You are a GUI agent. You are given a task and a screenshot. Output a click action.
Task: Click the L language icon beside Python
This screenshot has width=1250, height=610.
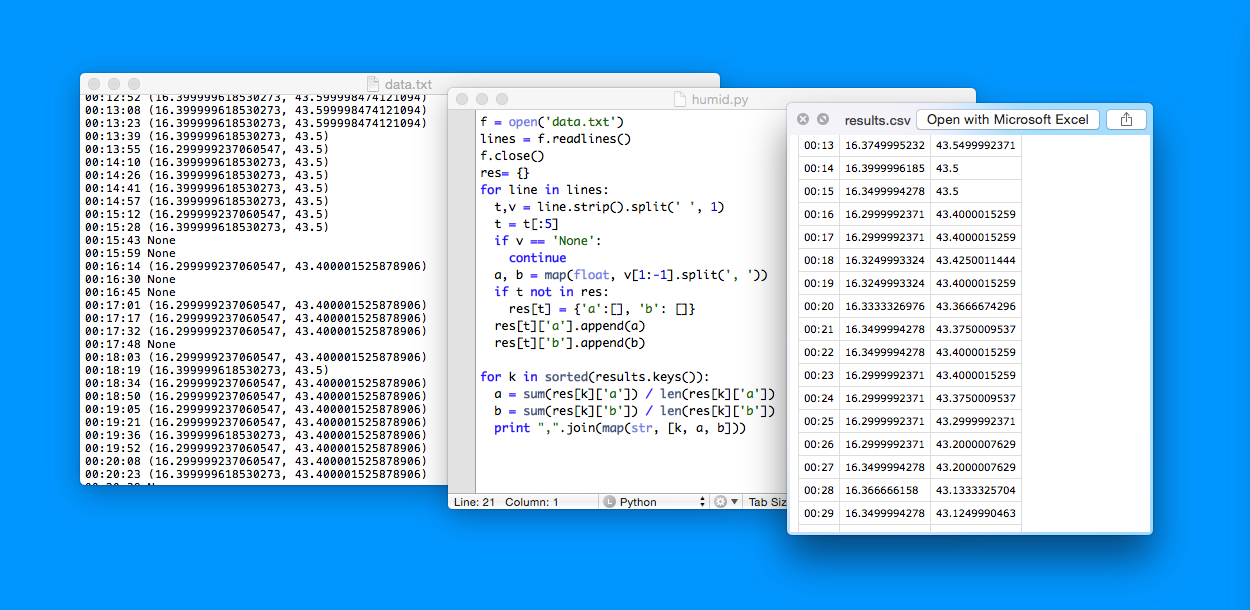pos(609,502)
